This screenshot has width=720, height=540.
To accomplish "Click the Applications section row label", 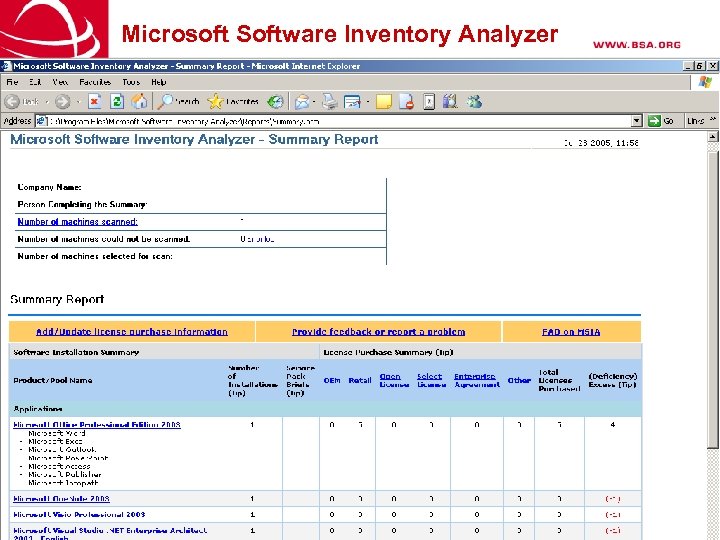I will (x=38, y=409).
